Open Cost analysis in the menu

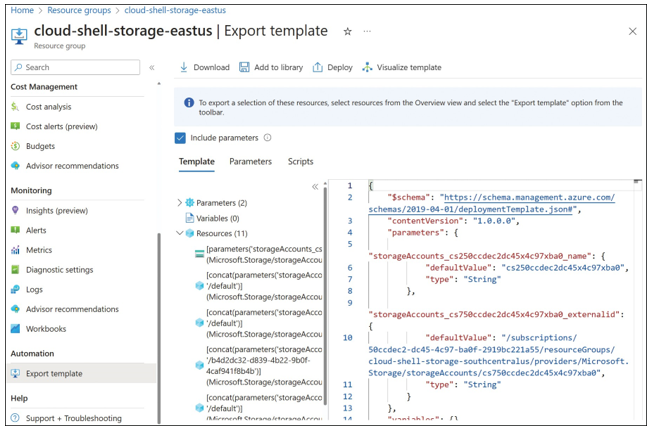48,107
